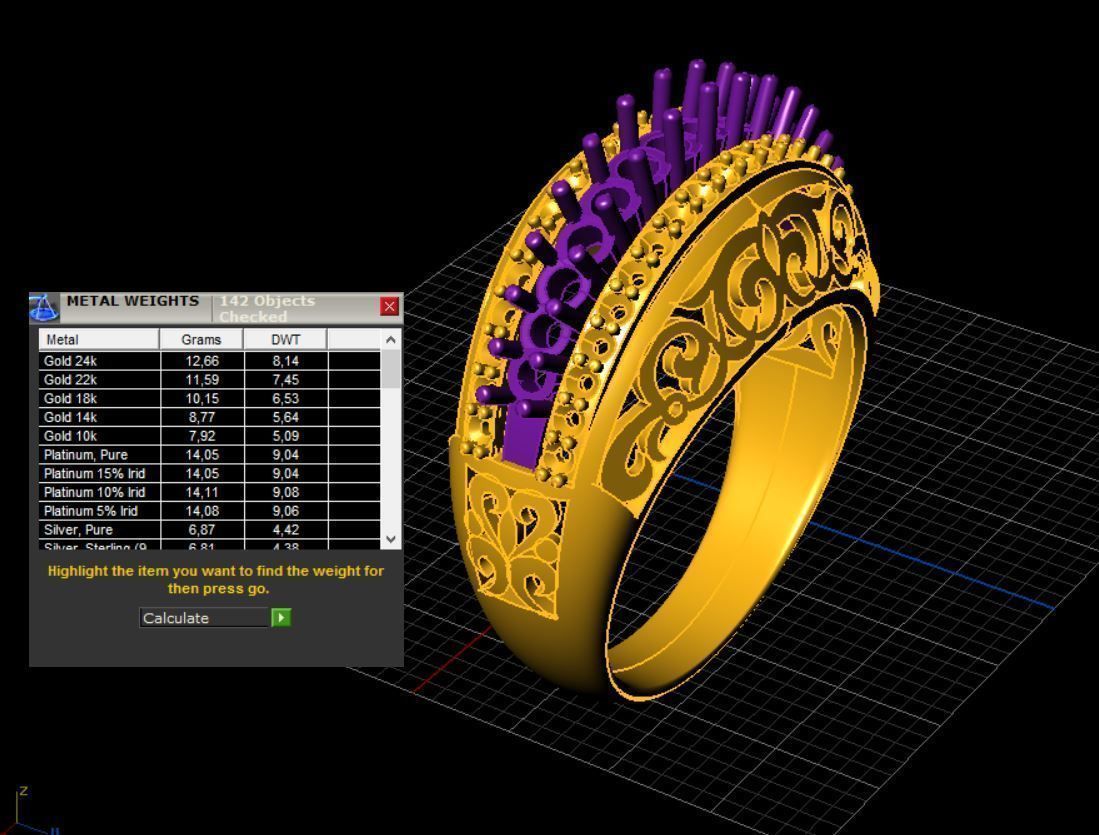This screenshot has height=835, width=1099.
Task: Select the Platinum, Pure row
Action: pyautogui.click(x=210, y=455)
